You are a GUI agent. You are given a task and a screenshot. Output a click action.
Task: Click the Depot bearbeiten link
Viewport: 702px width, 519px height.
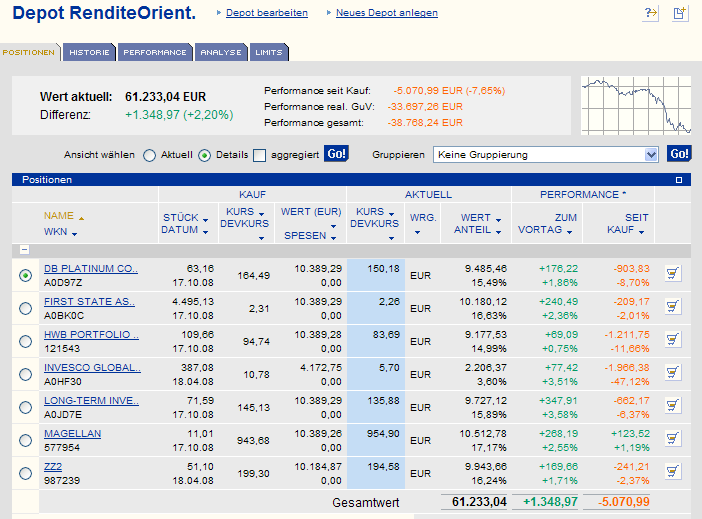pos(266,13)
